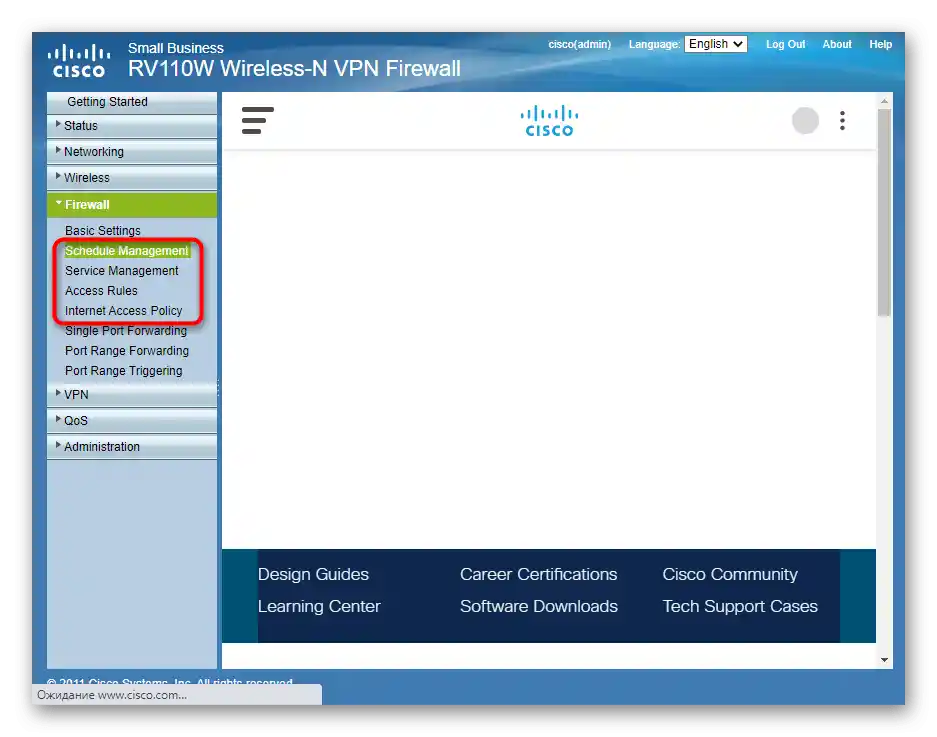Click the Cisco logo in the router banner
This screenshot has width=937, height=737.
click(79, 61)
